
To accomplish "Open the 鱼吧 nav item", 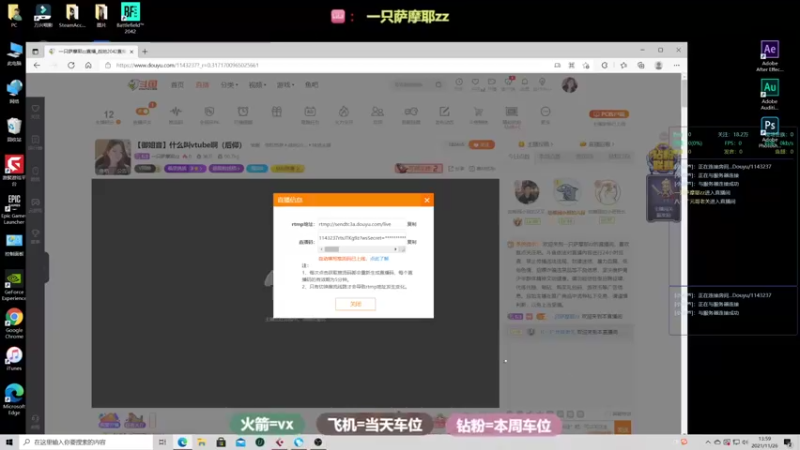I will [x=311, y=85].
